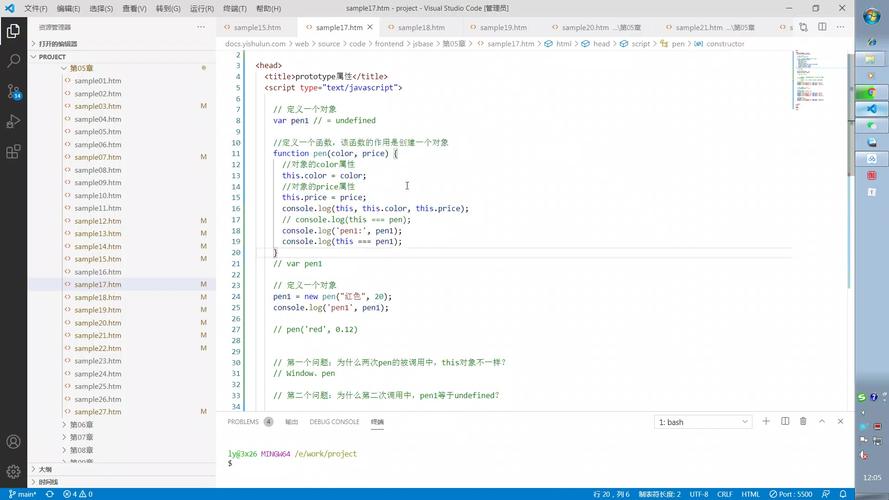This screenshot has height=500, width=889.
Task: Click the script breadcrumb item
Action: (641, 44)
